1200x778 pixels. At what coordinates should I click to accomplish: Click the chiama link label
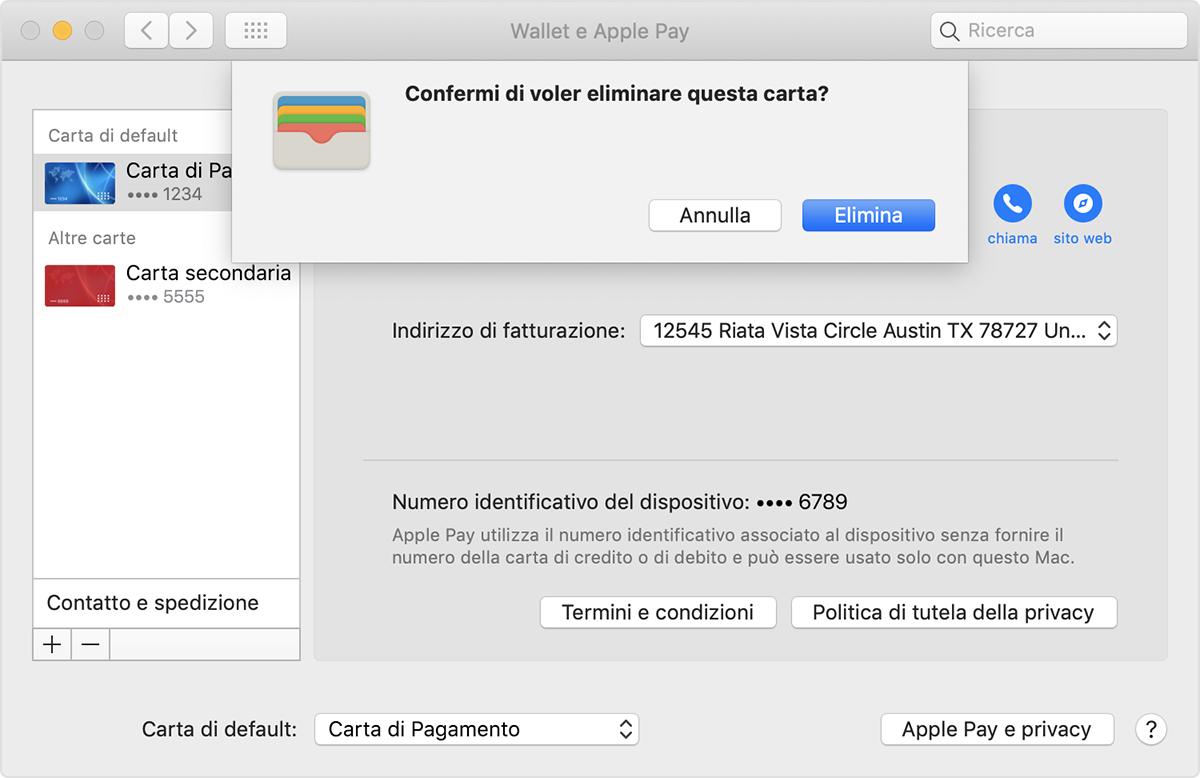1012,238
